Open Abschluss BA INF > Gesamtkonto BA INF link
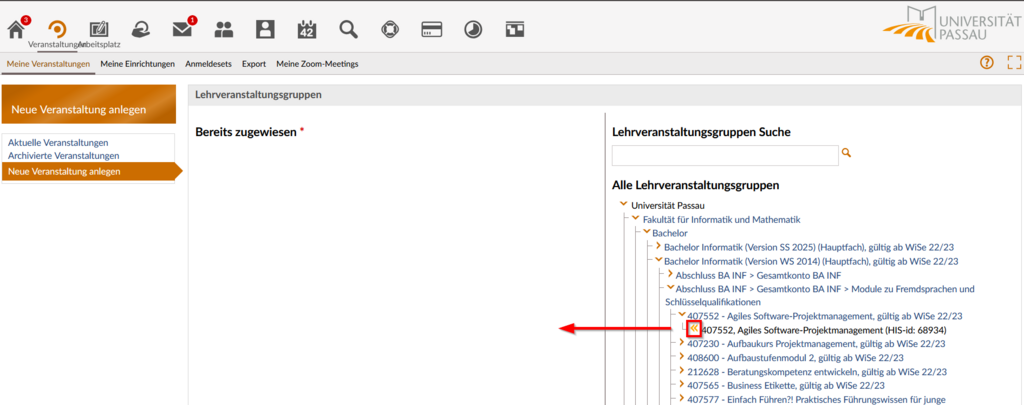 point(758,275)
